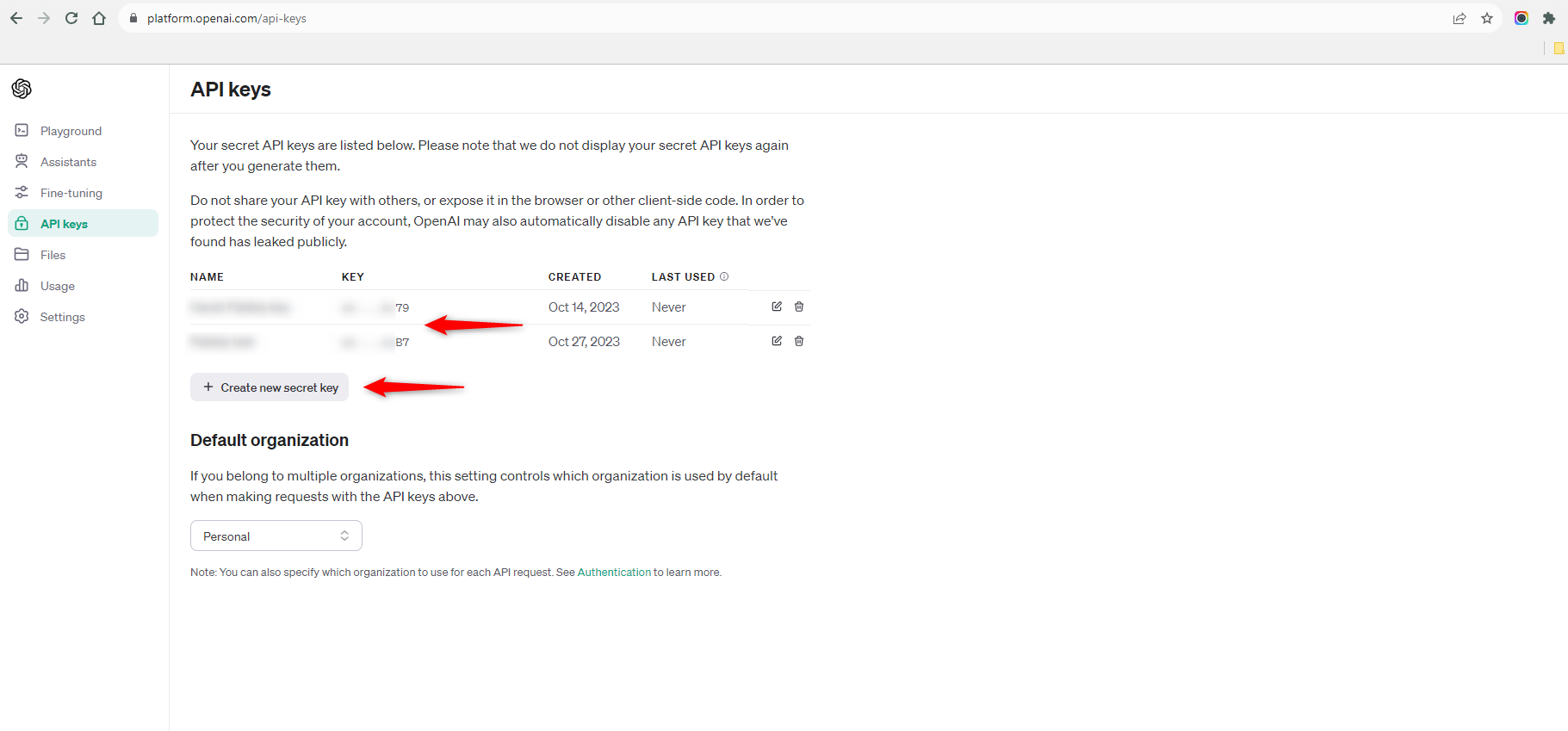The image size is (1568, 731).
Task: Bookmark this page with the star
Action: (x=1487, y=18)
